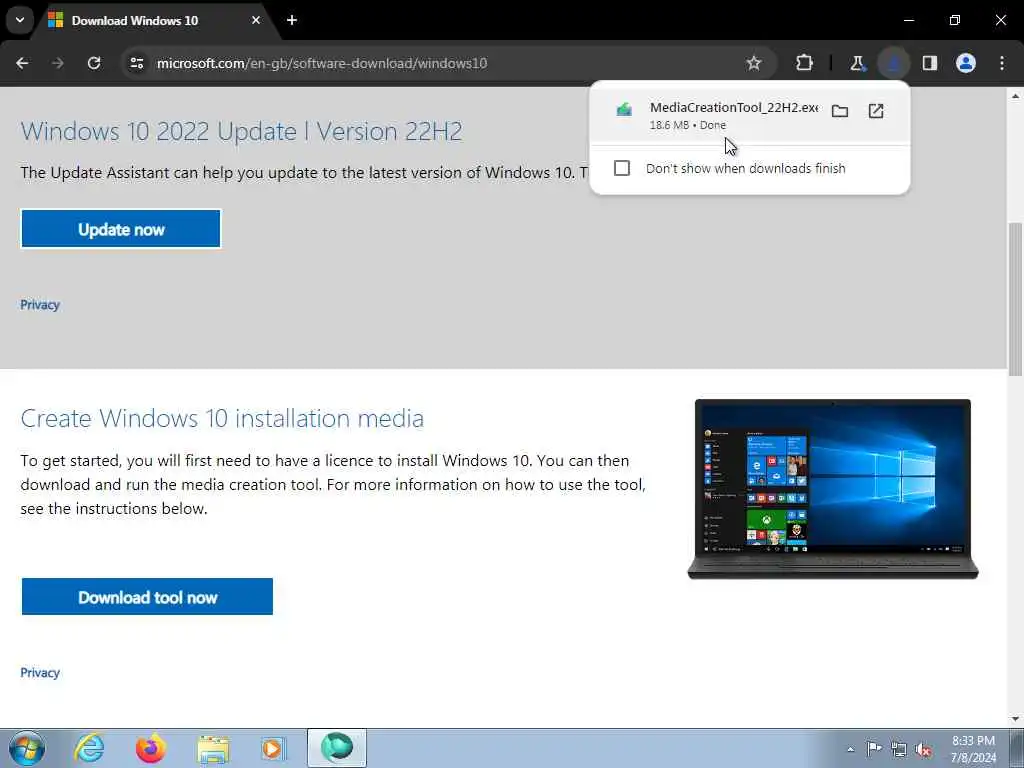This screenshot has width=1024, height=768.
Task: Open Chrome three-dot menu
Action: pos(1002,63)
